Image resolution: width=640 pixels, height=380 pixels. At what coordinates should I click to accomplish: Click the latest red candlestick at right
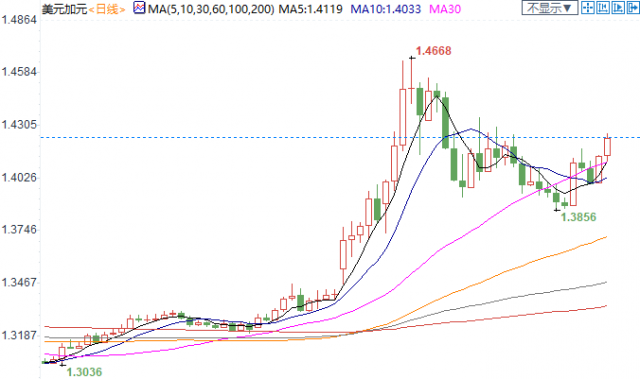pos(607,146)
